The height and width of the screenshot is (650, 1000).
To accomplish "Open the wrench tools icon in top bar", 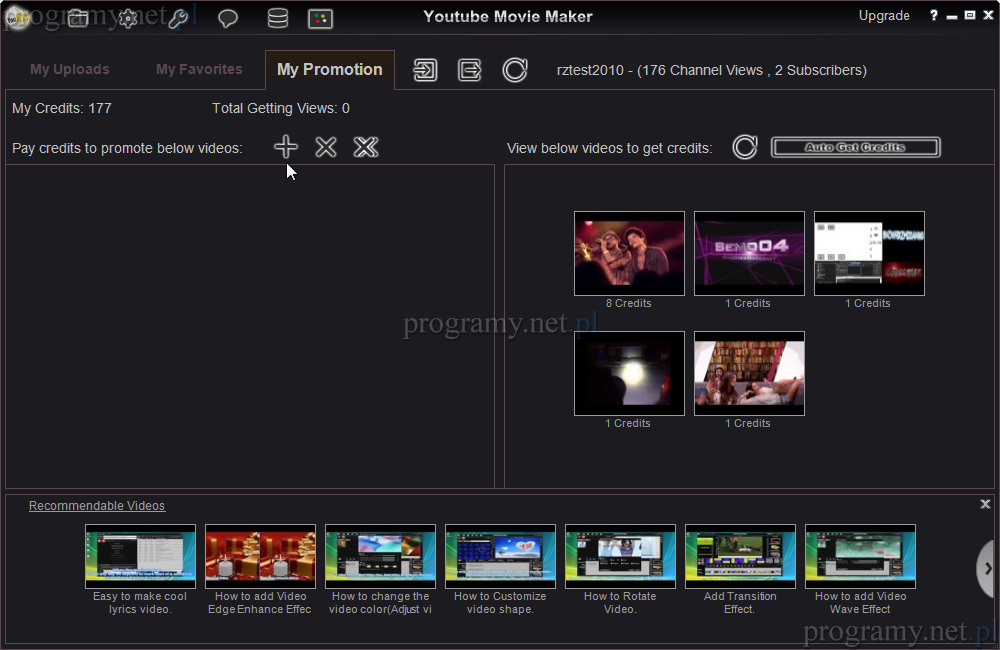I will click(x=178, y=18).
